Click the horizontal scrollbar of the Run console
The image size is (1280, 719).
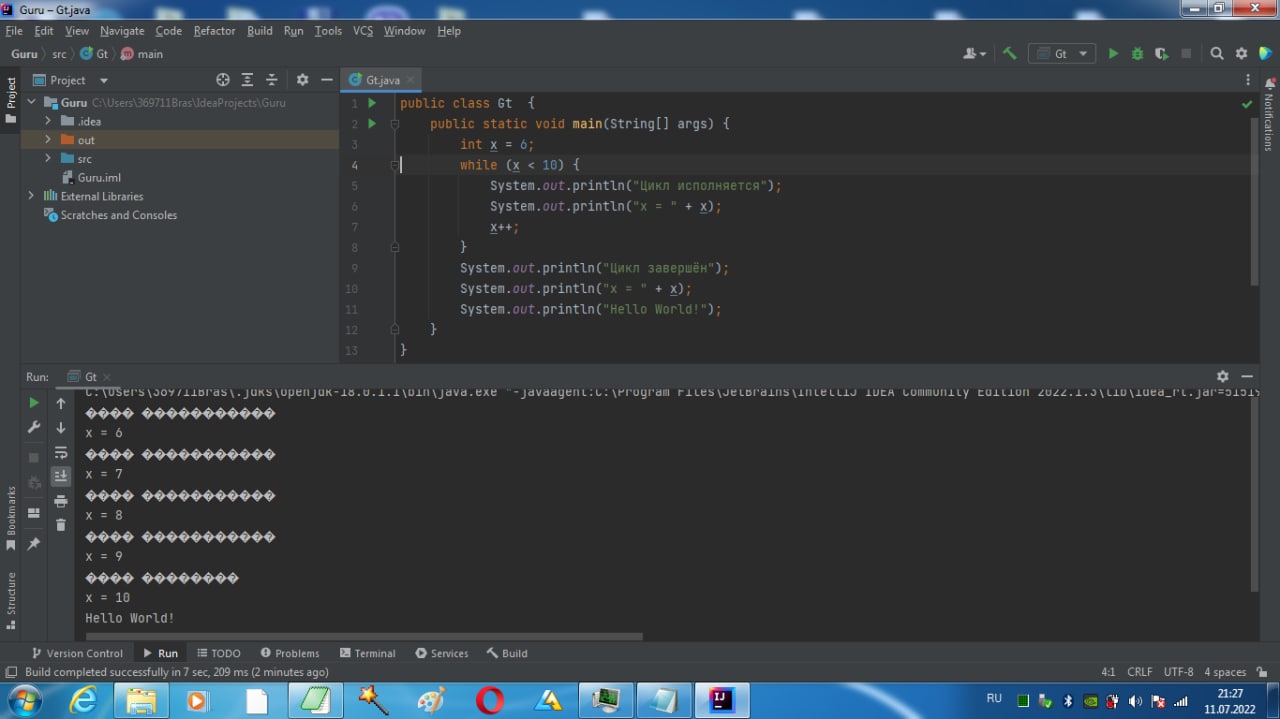click(x=364, y=636)
